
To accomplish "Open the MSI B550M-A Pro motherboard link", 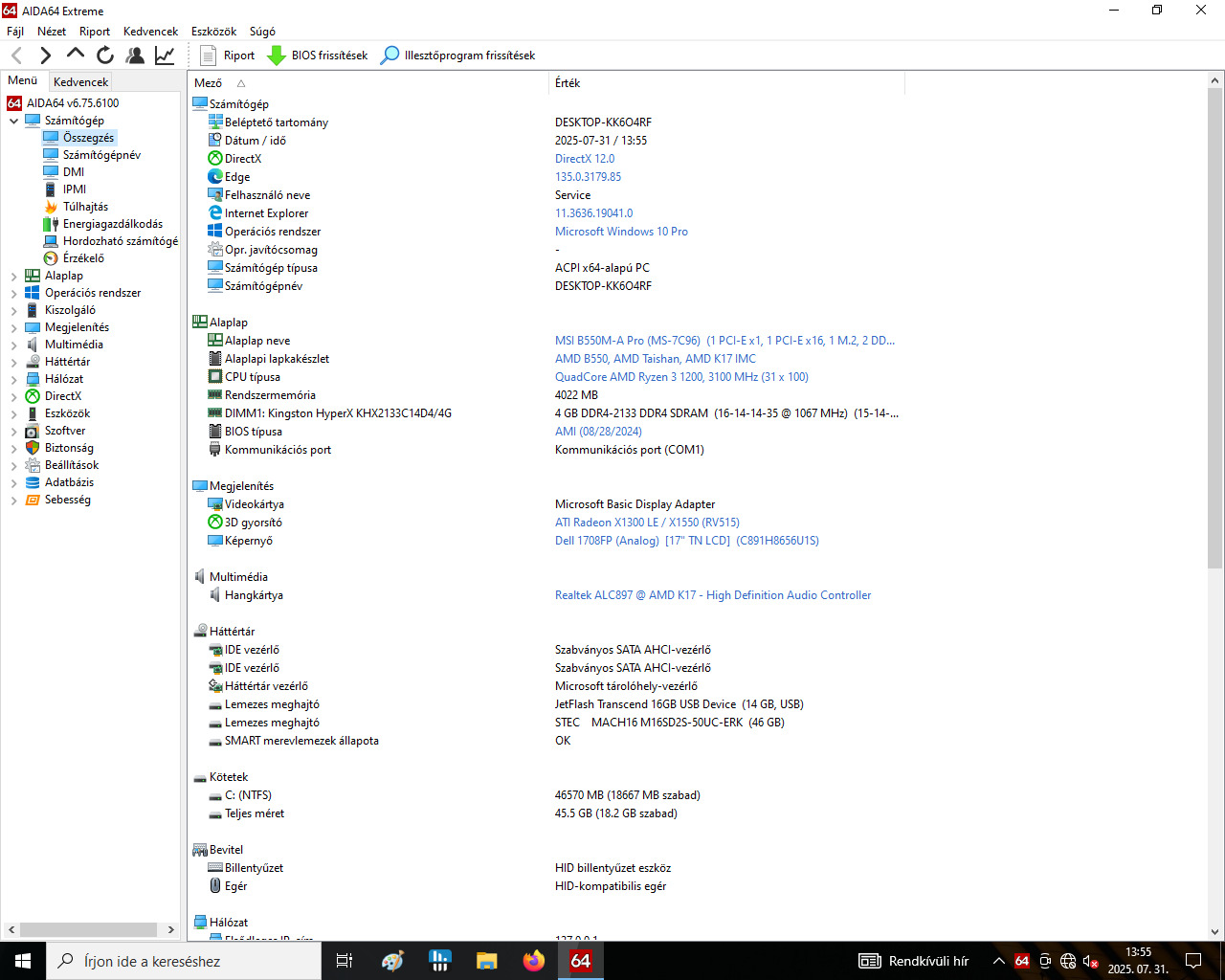I will point(724,341).
